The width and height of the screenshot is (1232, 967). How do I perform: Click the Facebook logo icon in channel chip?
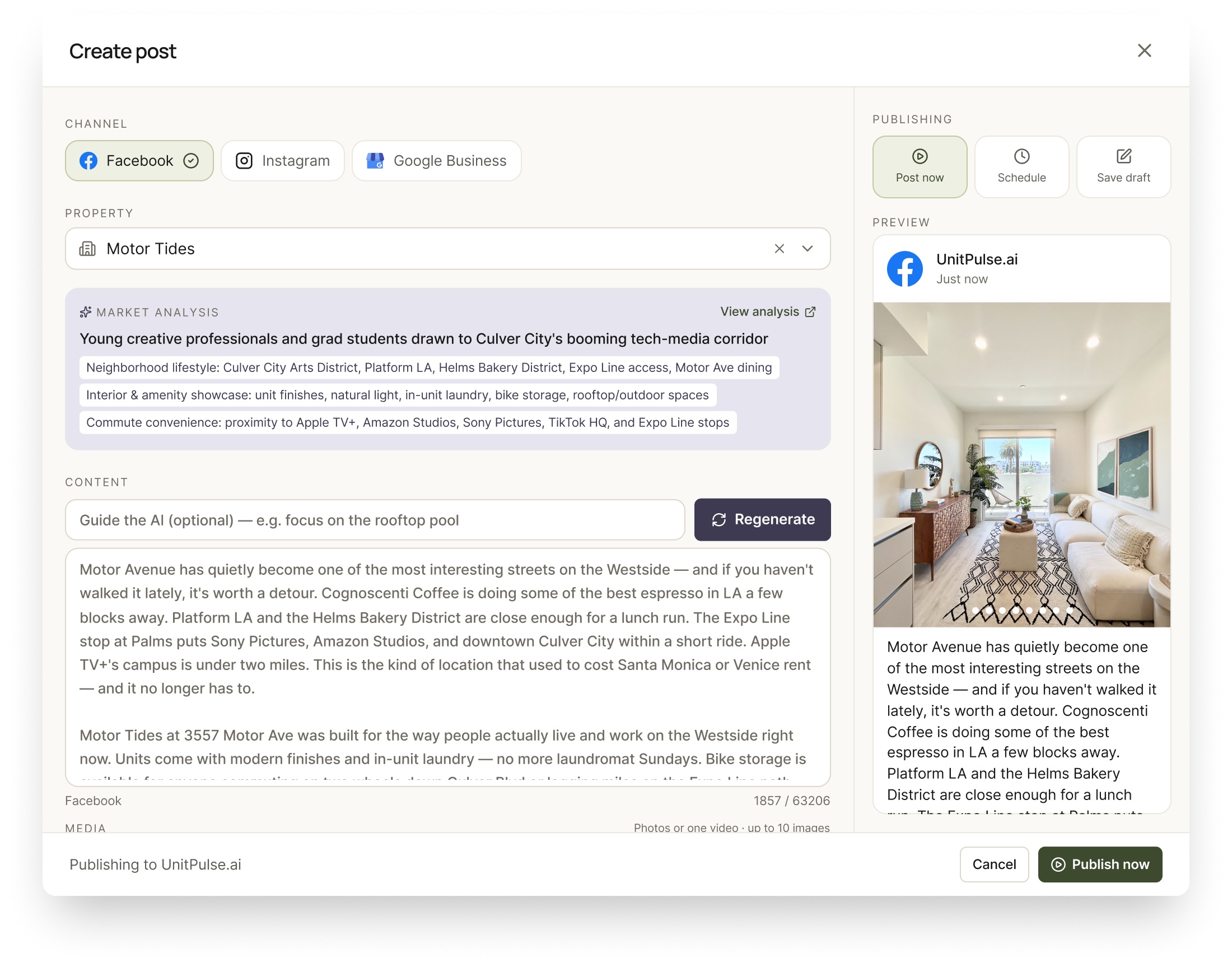tap(88, 161)
